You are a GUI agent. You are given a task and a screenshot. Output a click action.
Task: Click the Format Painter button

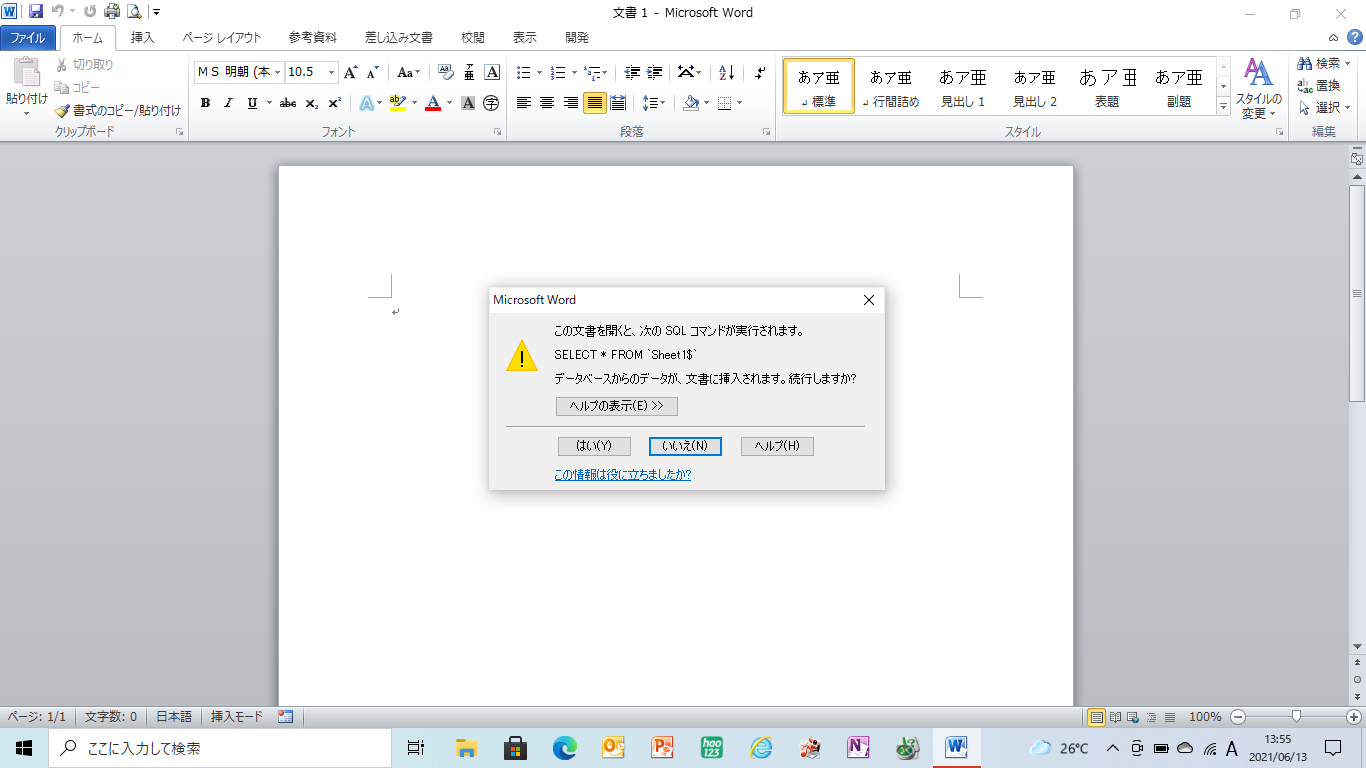point(118,111)
